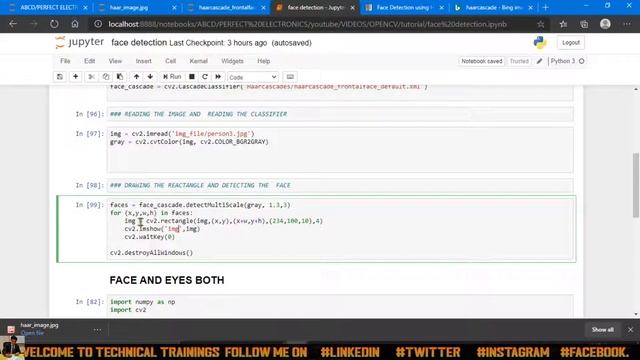
Task: Restart the kernel with the circular arrow icon
Action: coord(205,77)
